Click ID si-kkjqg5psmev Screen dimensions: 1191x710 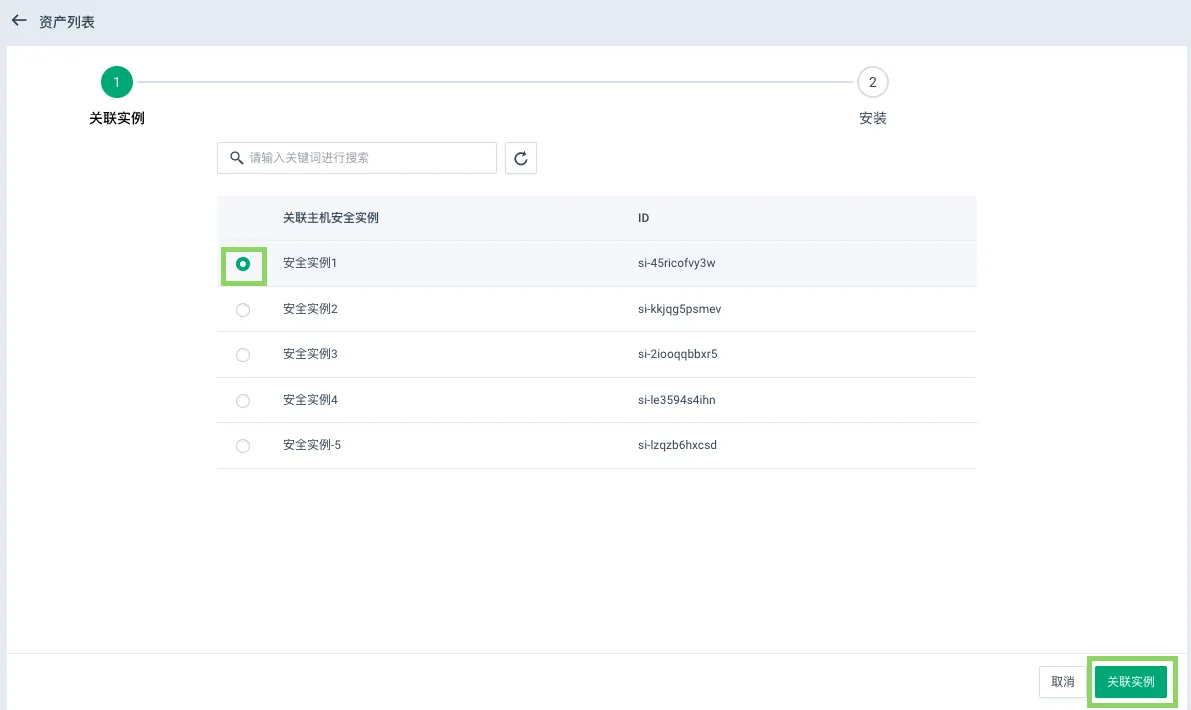pos(680,309)
